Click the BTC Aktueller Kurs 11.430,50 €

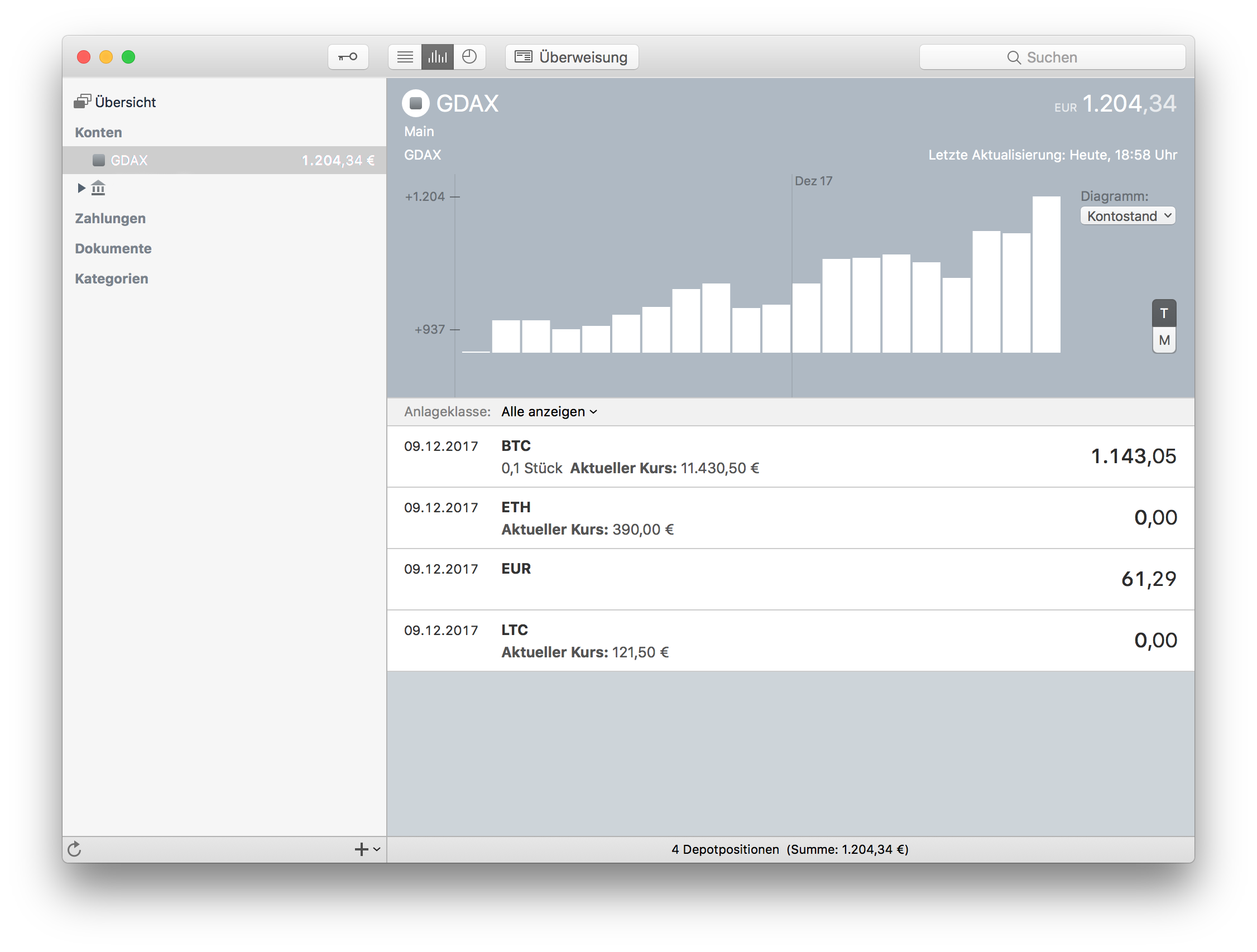(x=664, y=468)
